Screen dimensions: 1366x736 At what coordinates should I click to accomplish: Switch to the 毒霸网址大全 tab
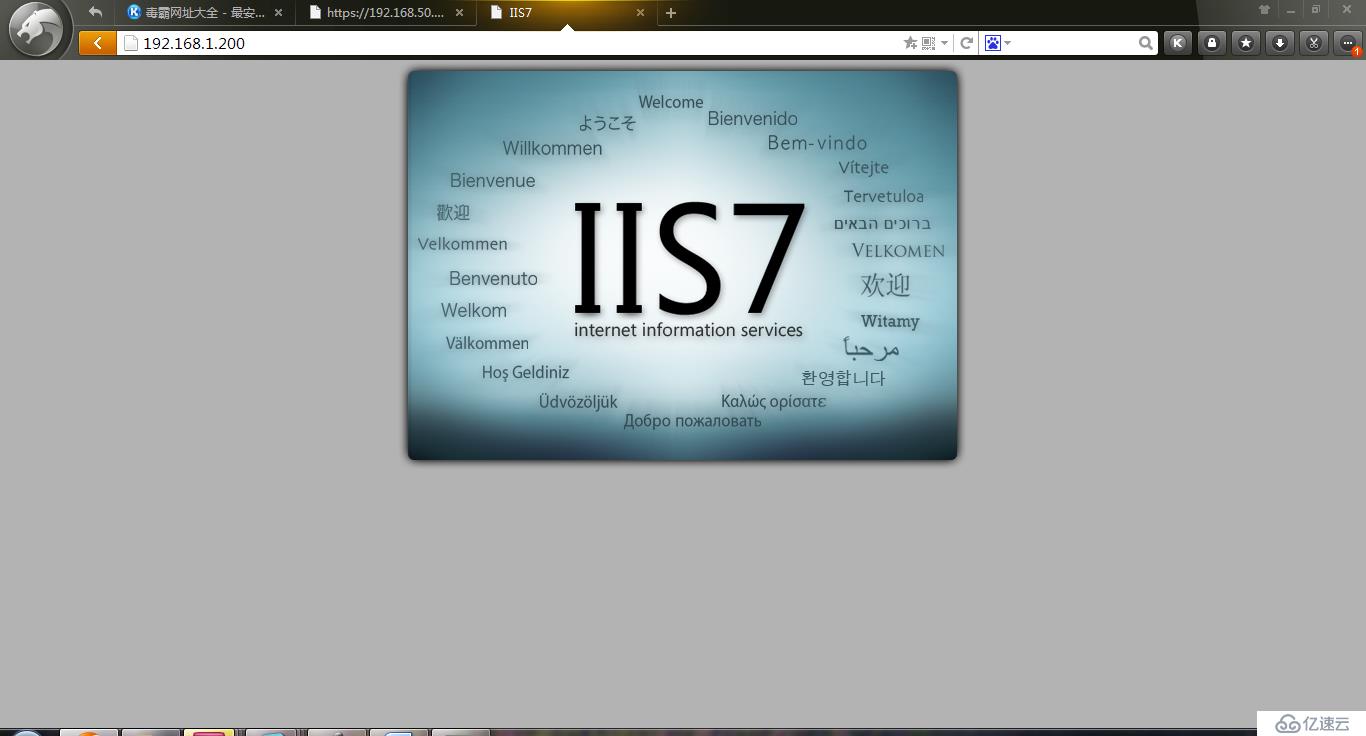205,13
